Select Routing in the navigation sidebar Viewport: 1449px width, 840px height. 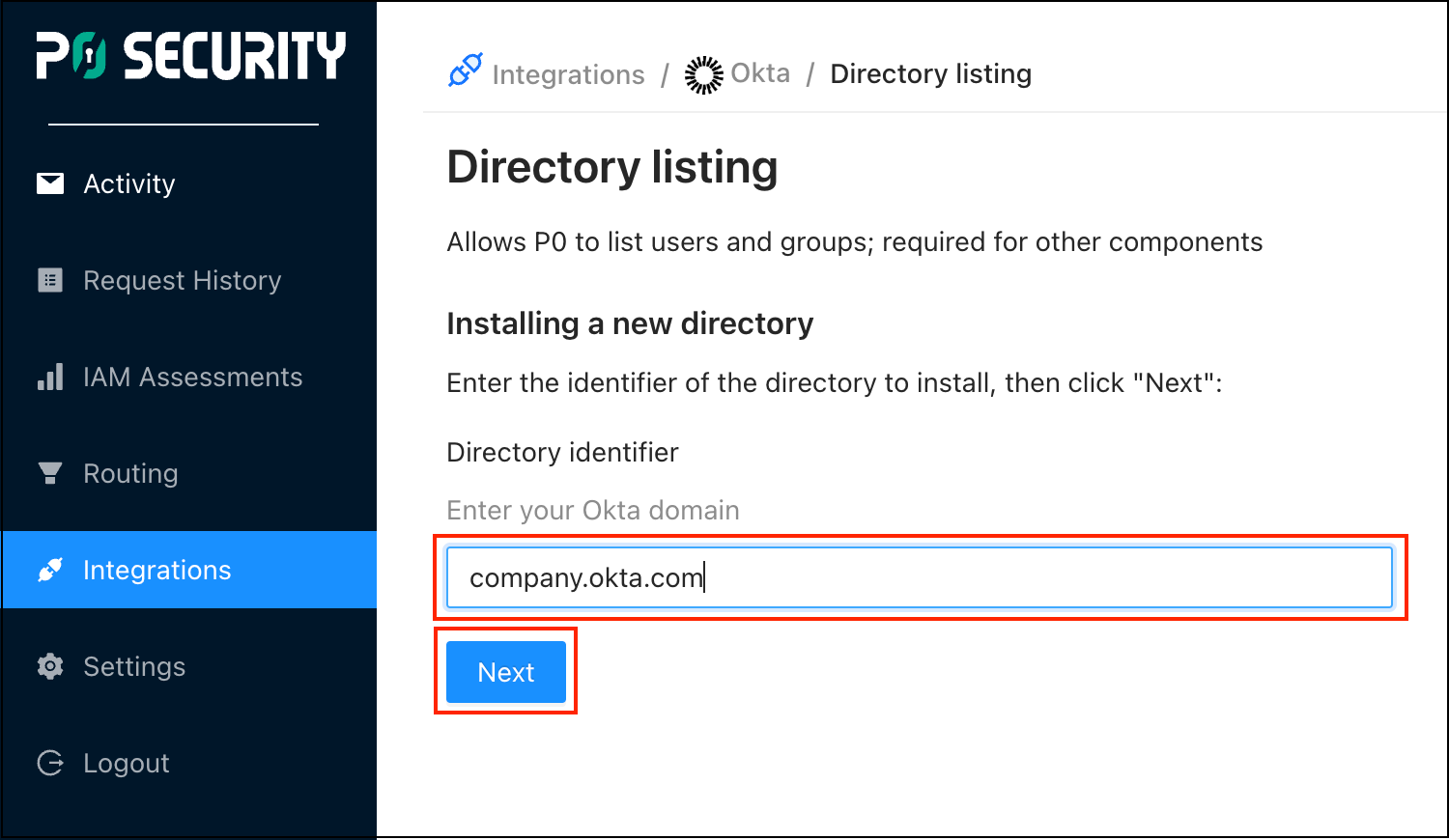coord(130,473)
